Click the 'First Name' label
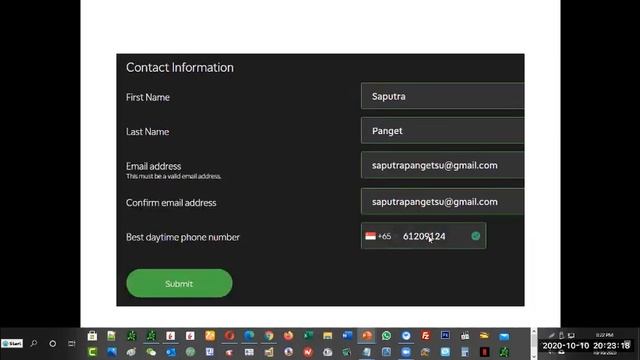Screen dimensions: 640x360 (x=148, y=98)
